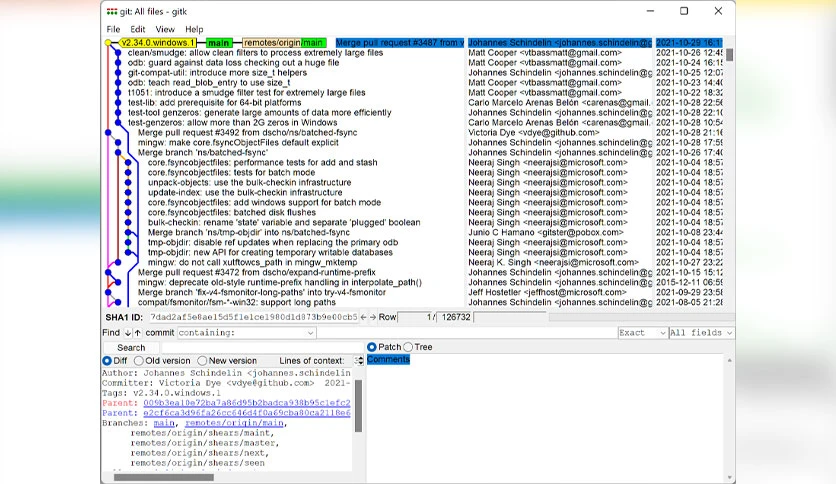Viewport: 836px width, 484px height.
Task: Click the yellow graph node of the top commit
Action: pos(108,43)
